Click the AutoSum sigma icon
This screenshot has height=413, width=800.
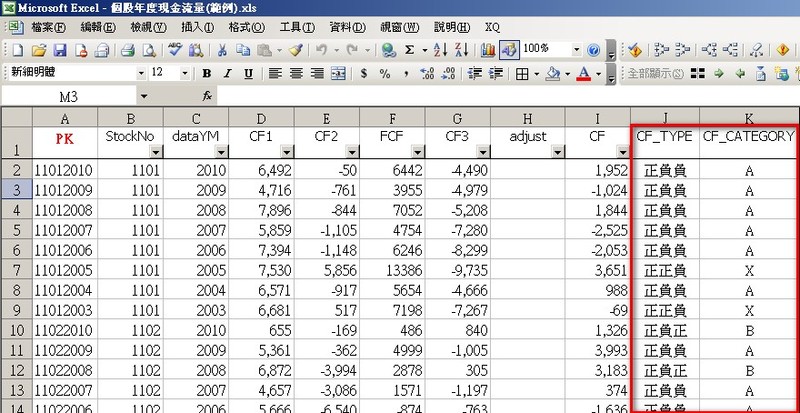pyautogui.click(x=409, y=50)
